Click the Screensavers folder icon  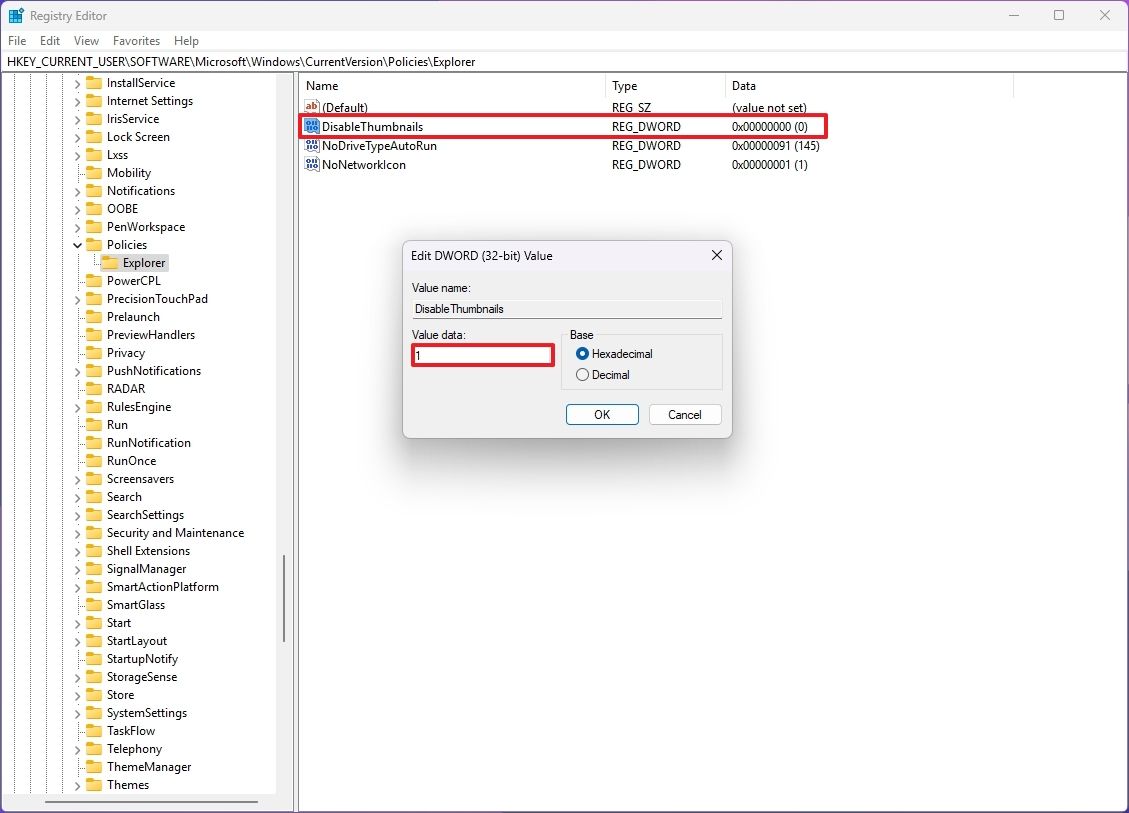point(96,478)
